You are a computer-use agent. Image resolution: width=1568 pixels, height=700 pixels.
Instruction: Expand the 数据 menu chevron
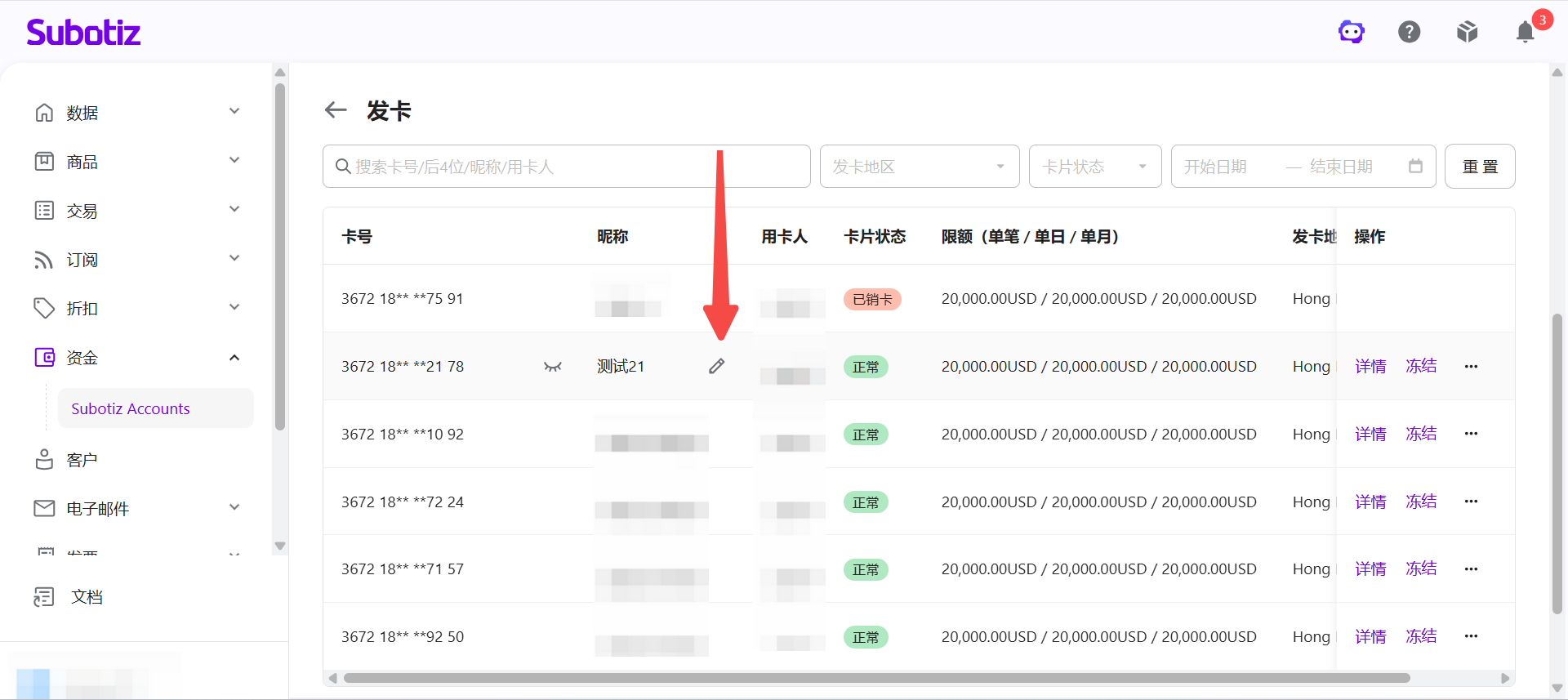(234, 111)
